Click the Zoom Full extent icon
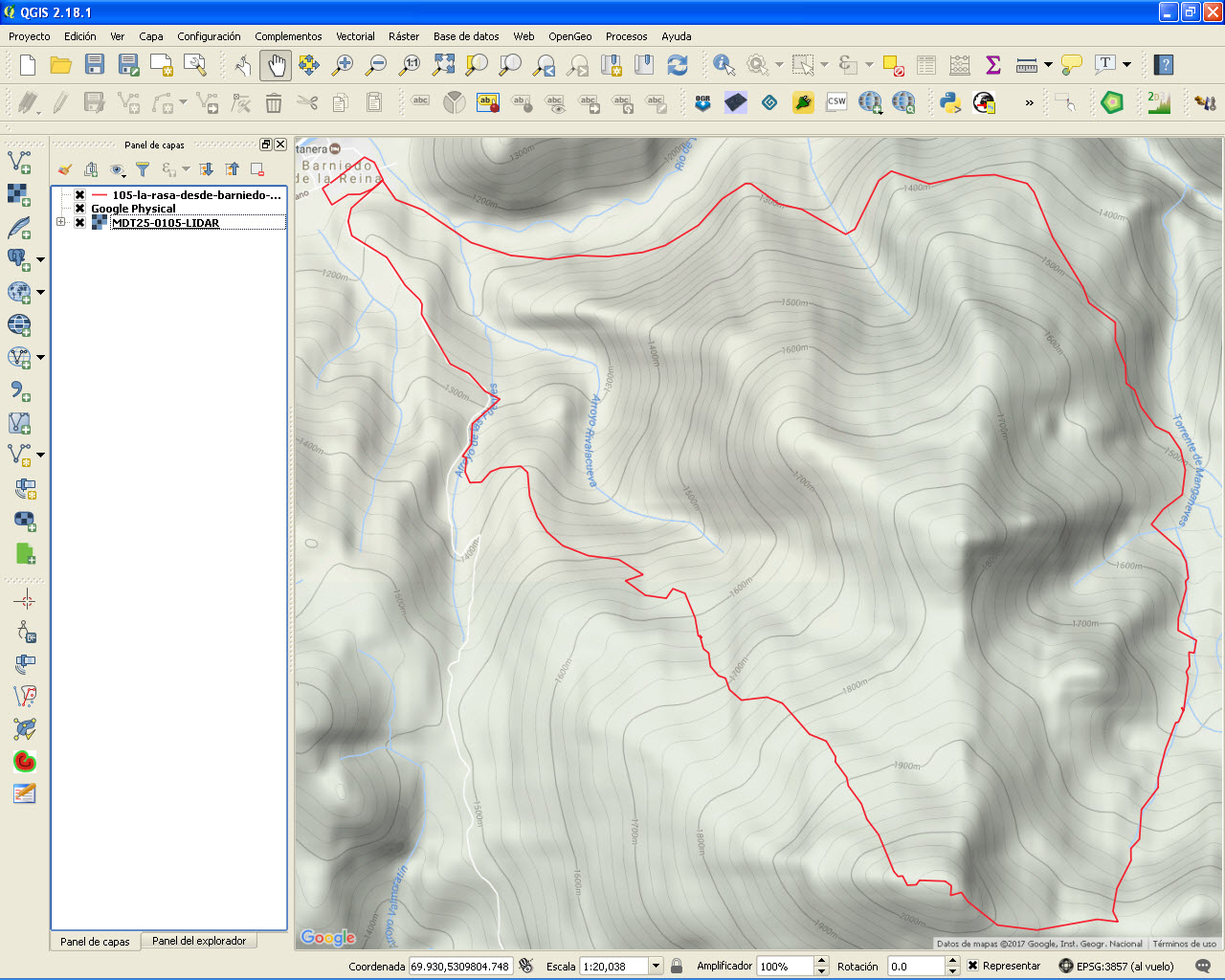 point(443,65)
